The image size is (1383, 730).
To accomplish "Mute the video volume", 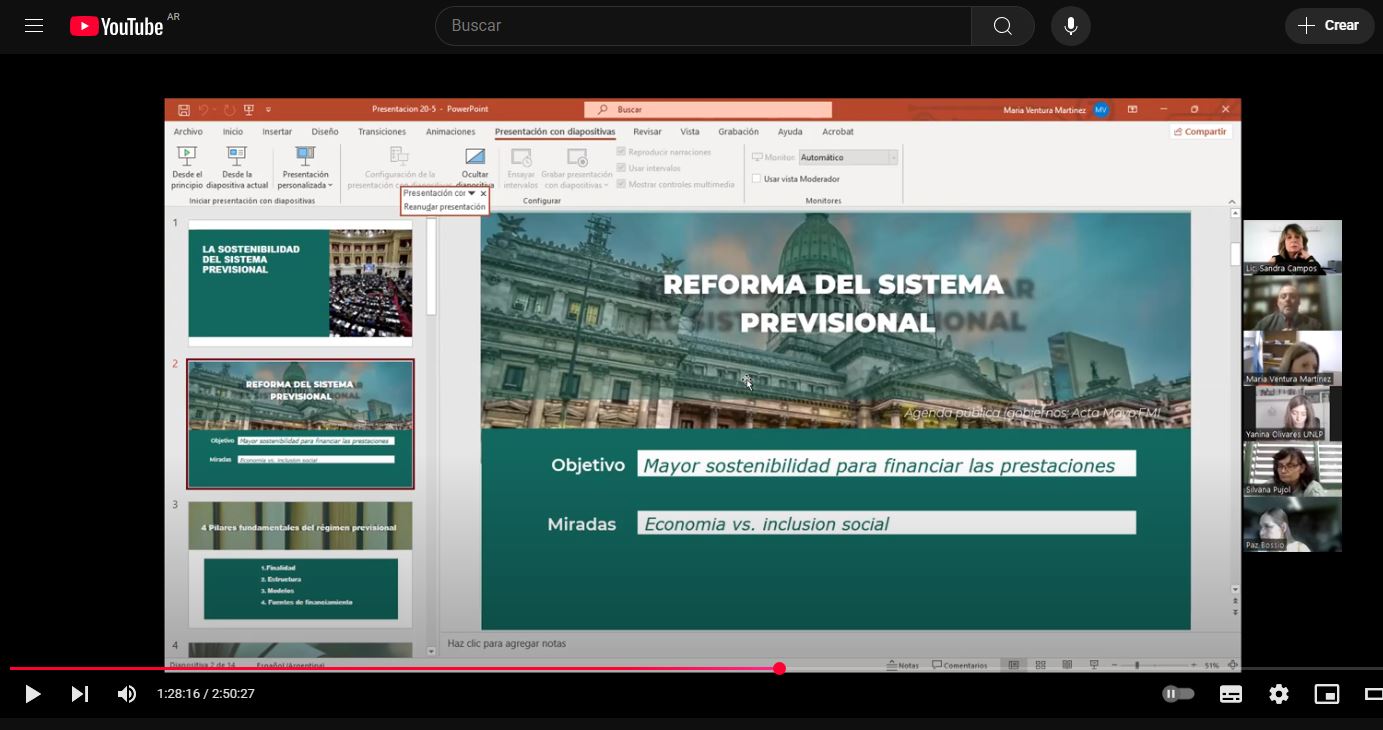I will pyautogui.click(x=127, y=694).
